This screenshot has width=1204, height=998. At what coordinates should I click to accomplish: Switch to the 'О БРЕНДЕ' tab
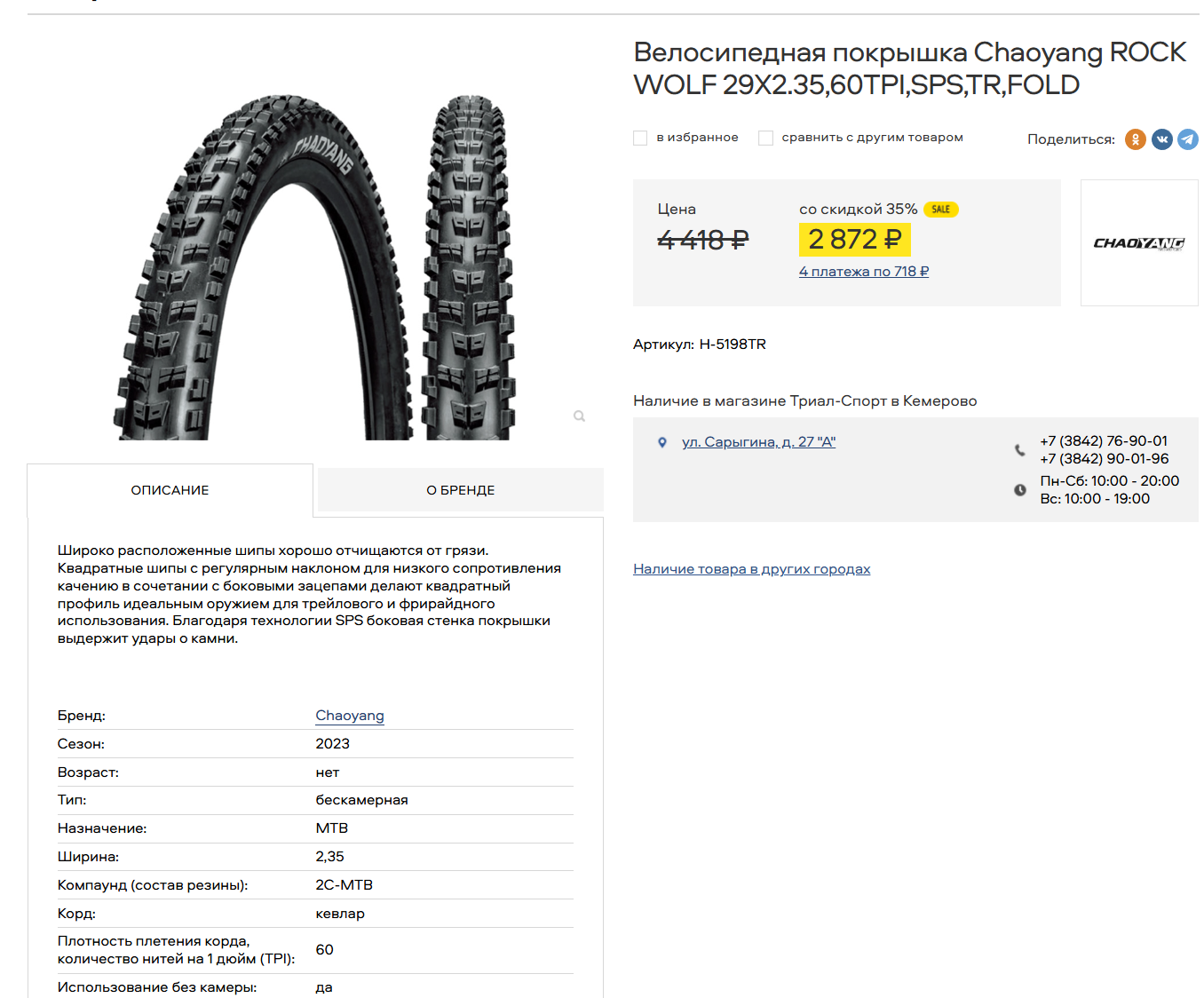click(x=461, y=490)
